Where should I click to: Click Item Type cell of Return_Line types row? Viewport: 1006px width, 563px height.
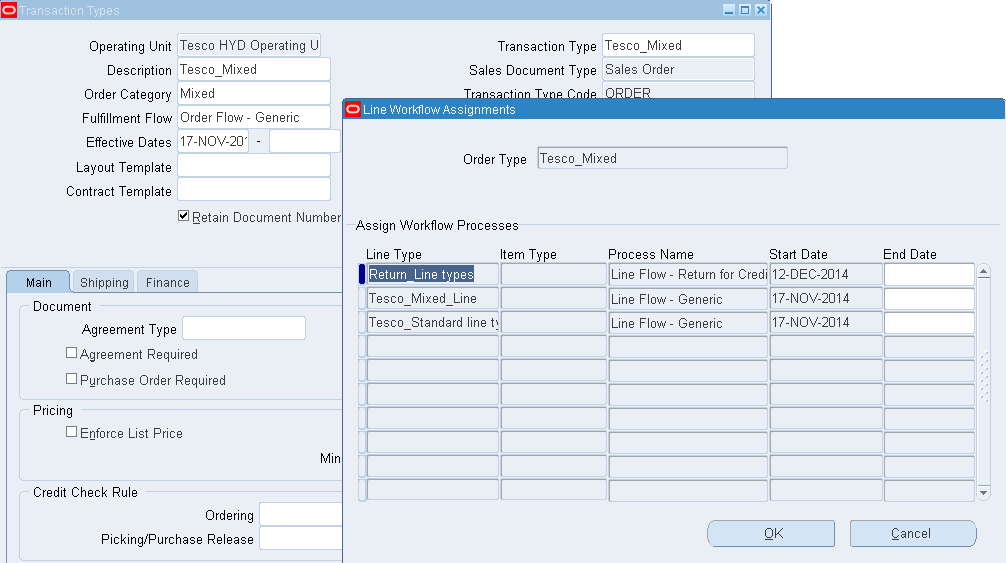[x=554, y=274]
